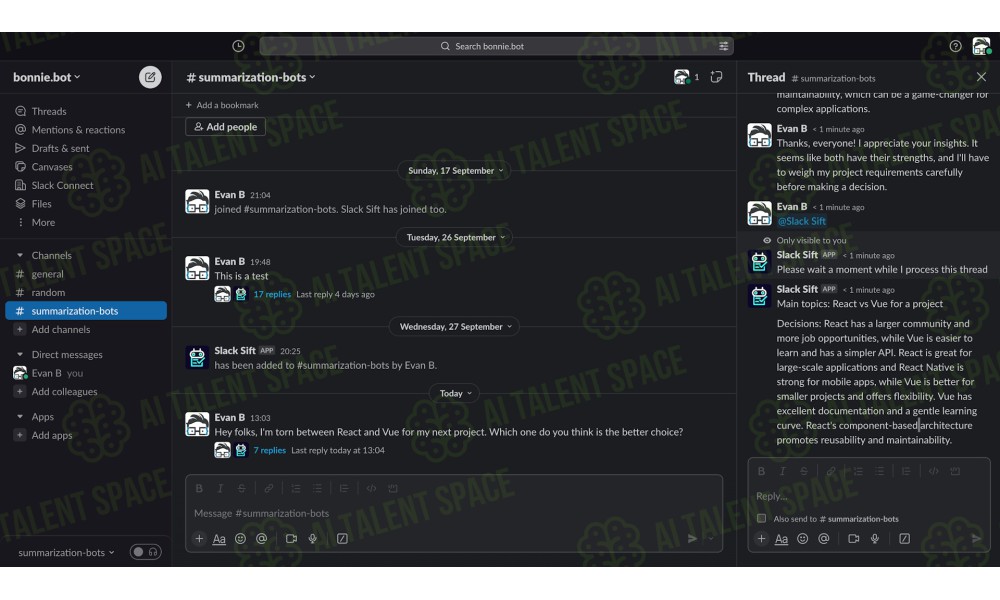Open the history clock icon
Image resolution: width=1000 pixels, height=600 pixels.
[x=238, y=46]
